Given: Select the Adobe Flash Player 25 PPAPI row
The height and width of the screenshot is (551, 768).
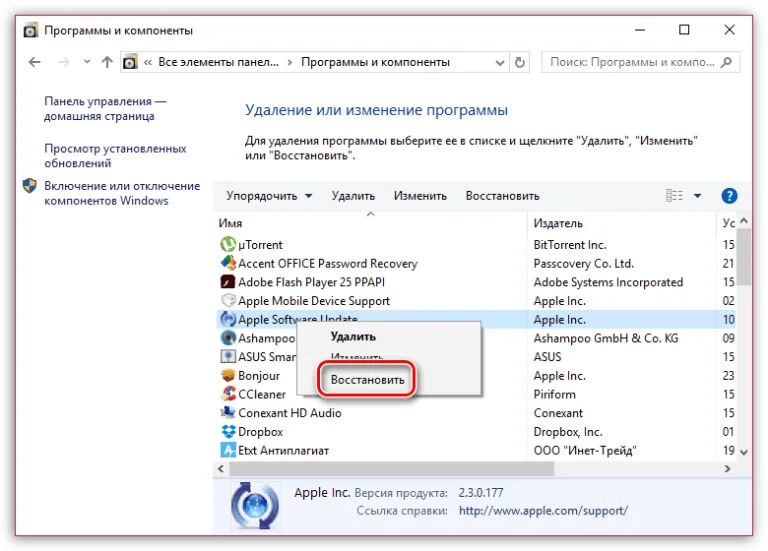Looking at the screenshot, I should (475, 282).
